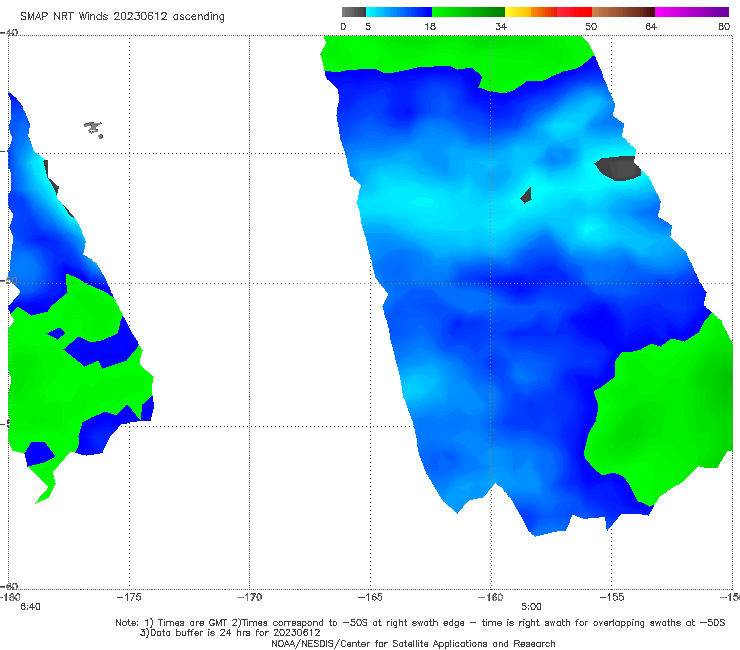Screen dimensions: 740x650
Task: Pick the brown segment of the color bar
Action: [x=623, y=12]
